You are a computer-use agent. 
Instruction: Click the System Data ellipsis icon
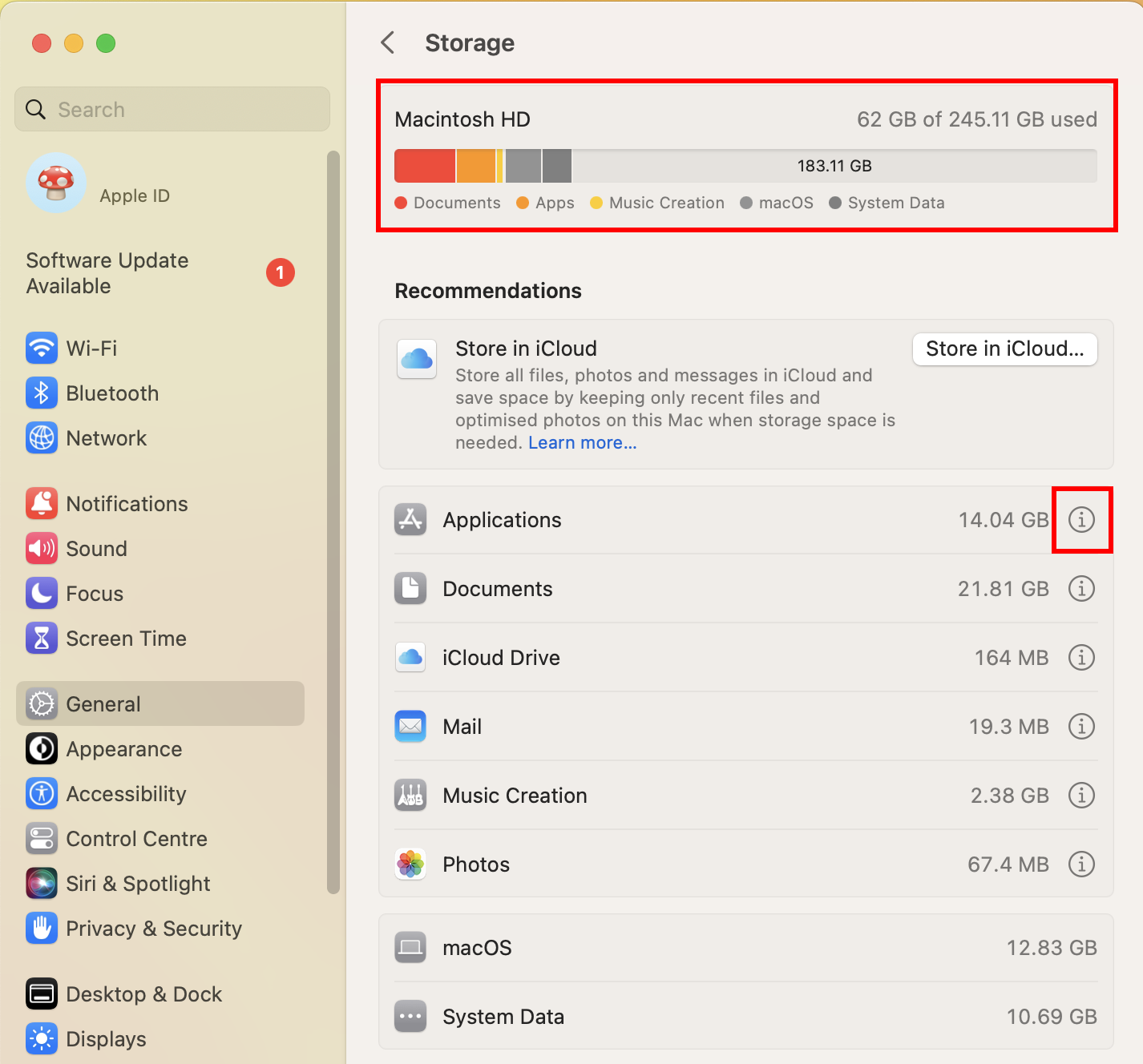pyautogui.click(x=410, y=1017)
